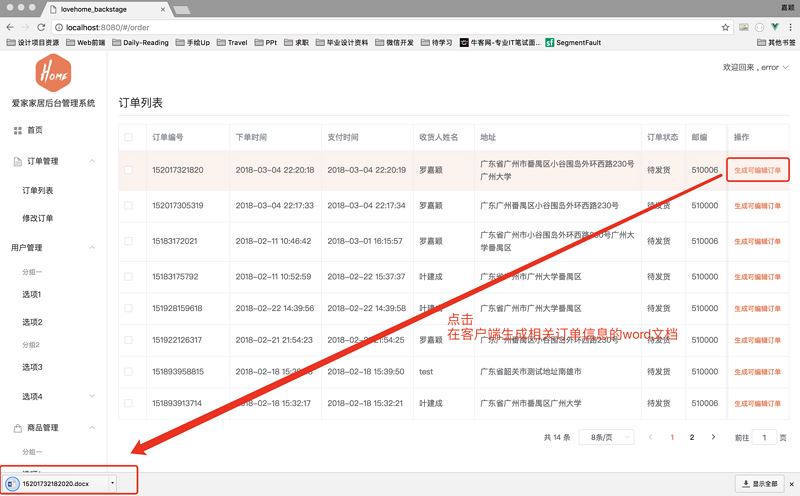Open Chrome three-dot menu
The height and width of the screenshot is (496, 800).
(791, 27)
